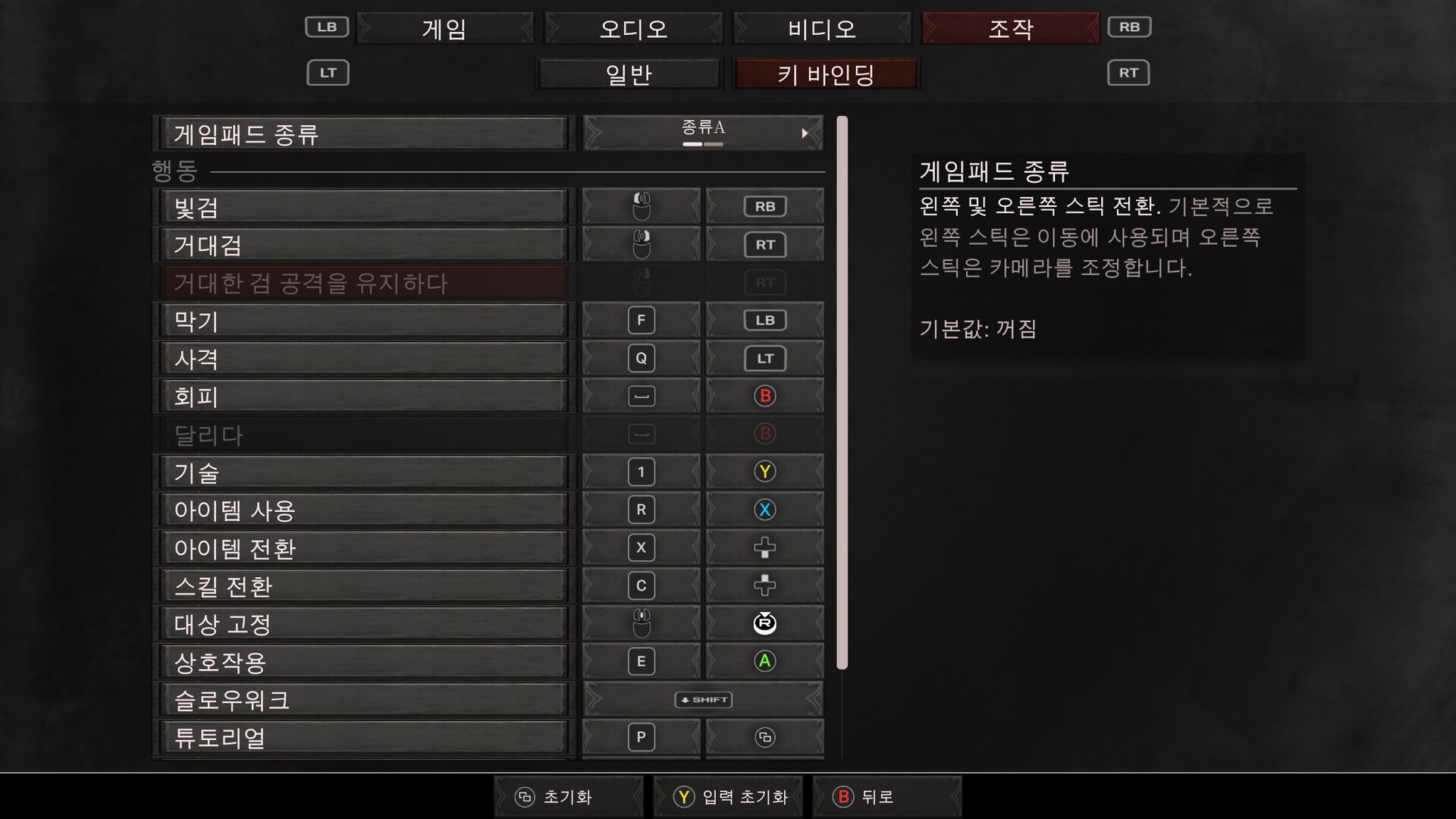The width and height of the screenshot is (1456, 819).
Task: Select the blue X button binding for 아이템 사용
Action: pos(765,510)
